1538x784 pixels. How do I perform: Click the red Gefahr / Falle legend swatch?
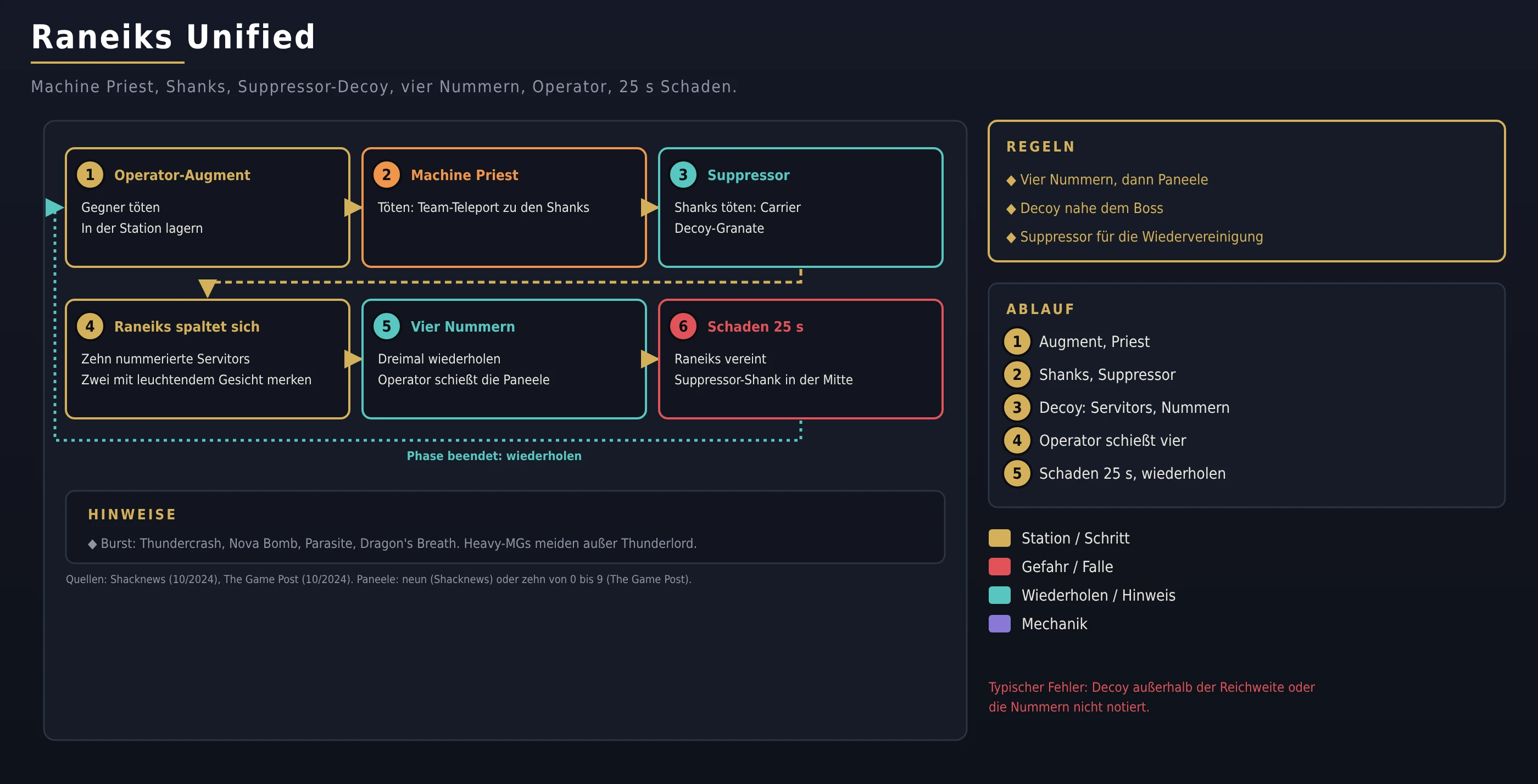(x=1000, y=567)
